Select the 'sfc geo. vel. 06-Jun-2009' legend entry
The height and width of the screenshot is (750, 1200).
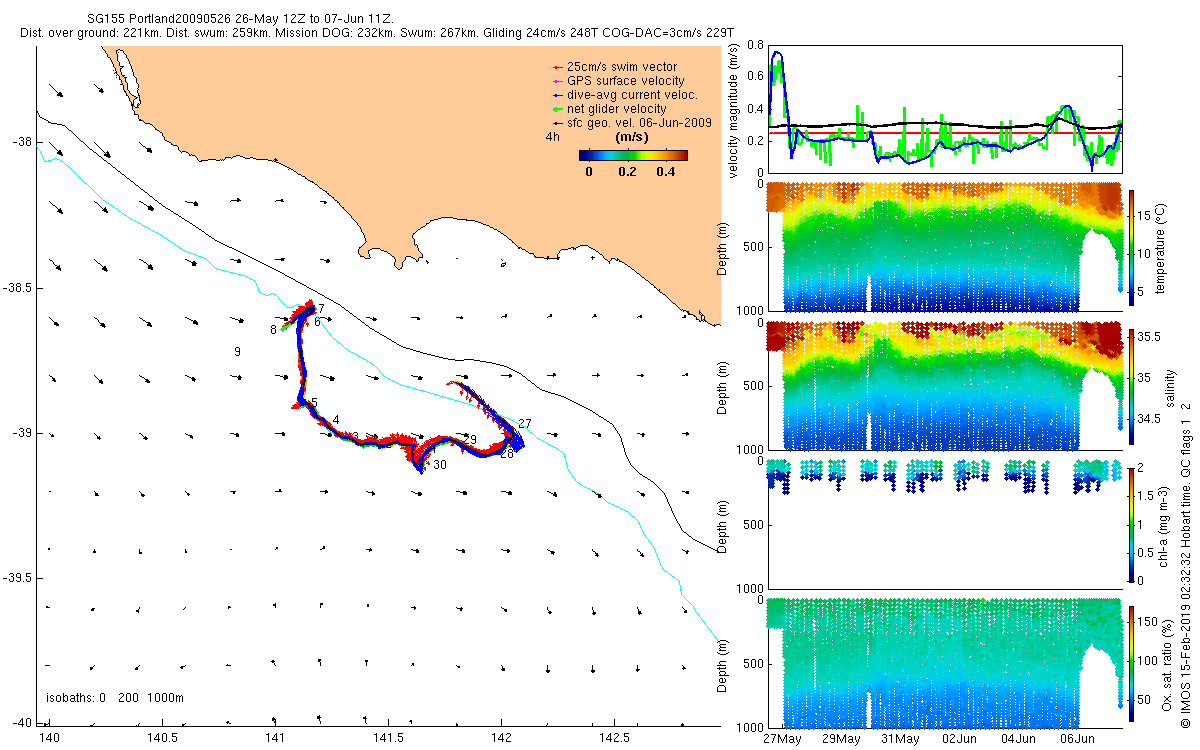[x=631, y=122]
